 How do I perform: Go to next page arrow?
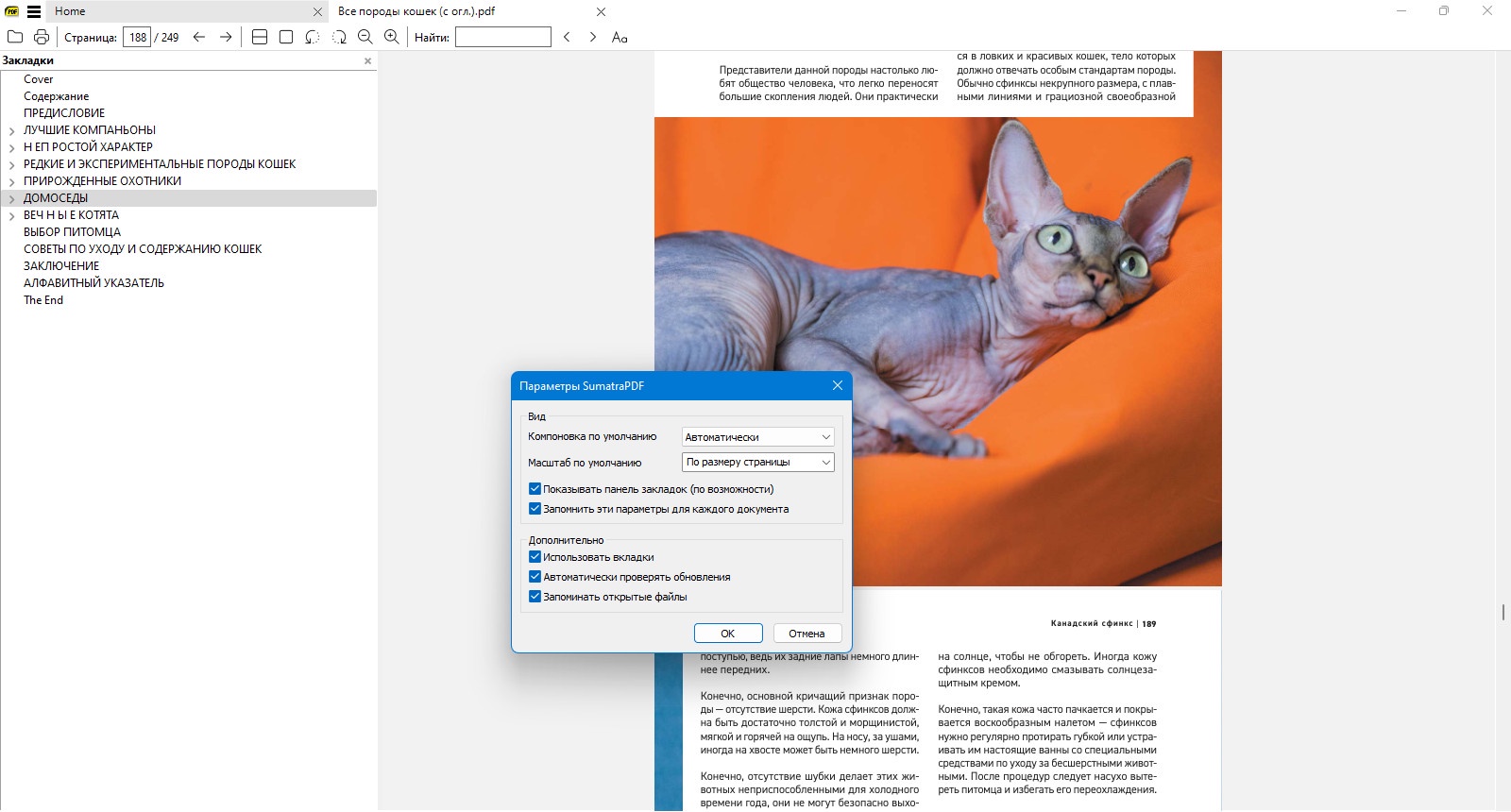click(226, 37)
